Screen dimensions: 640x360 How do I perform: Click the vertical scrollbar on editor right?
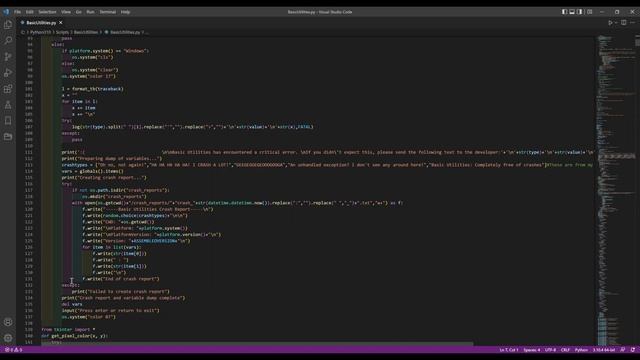click(x=638, y=40)
